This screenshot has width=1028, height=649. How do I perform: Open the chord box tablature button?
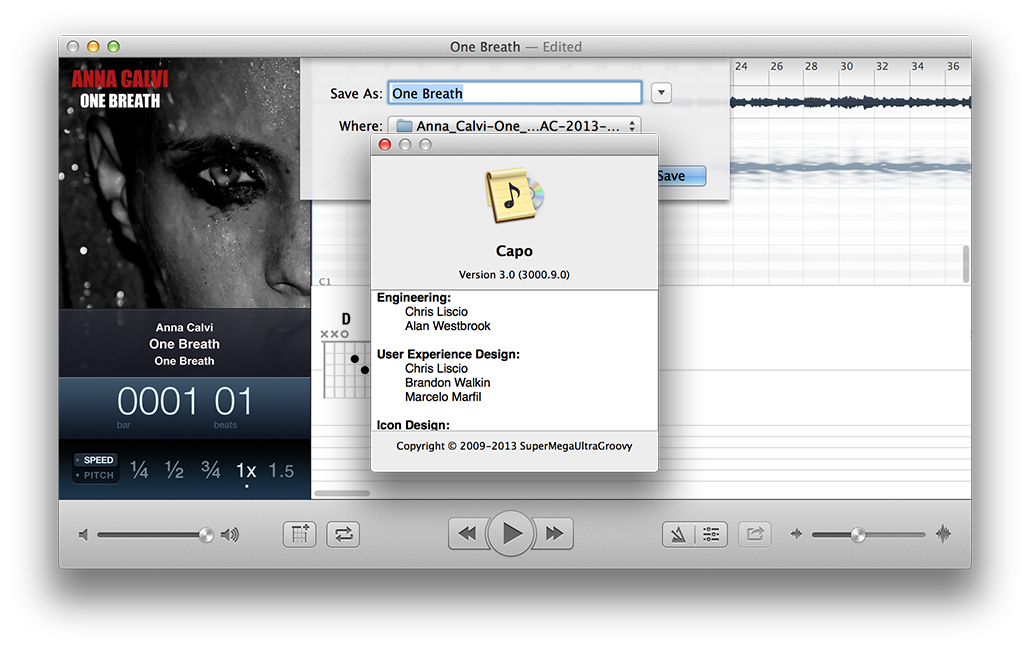click(x=300, y=534)
